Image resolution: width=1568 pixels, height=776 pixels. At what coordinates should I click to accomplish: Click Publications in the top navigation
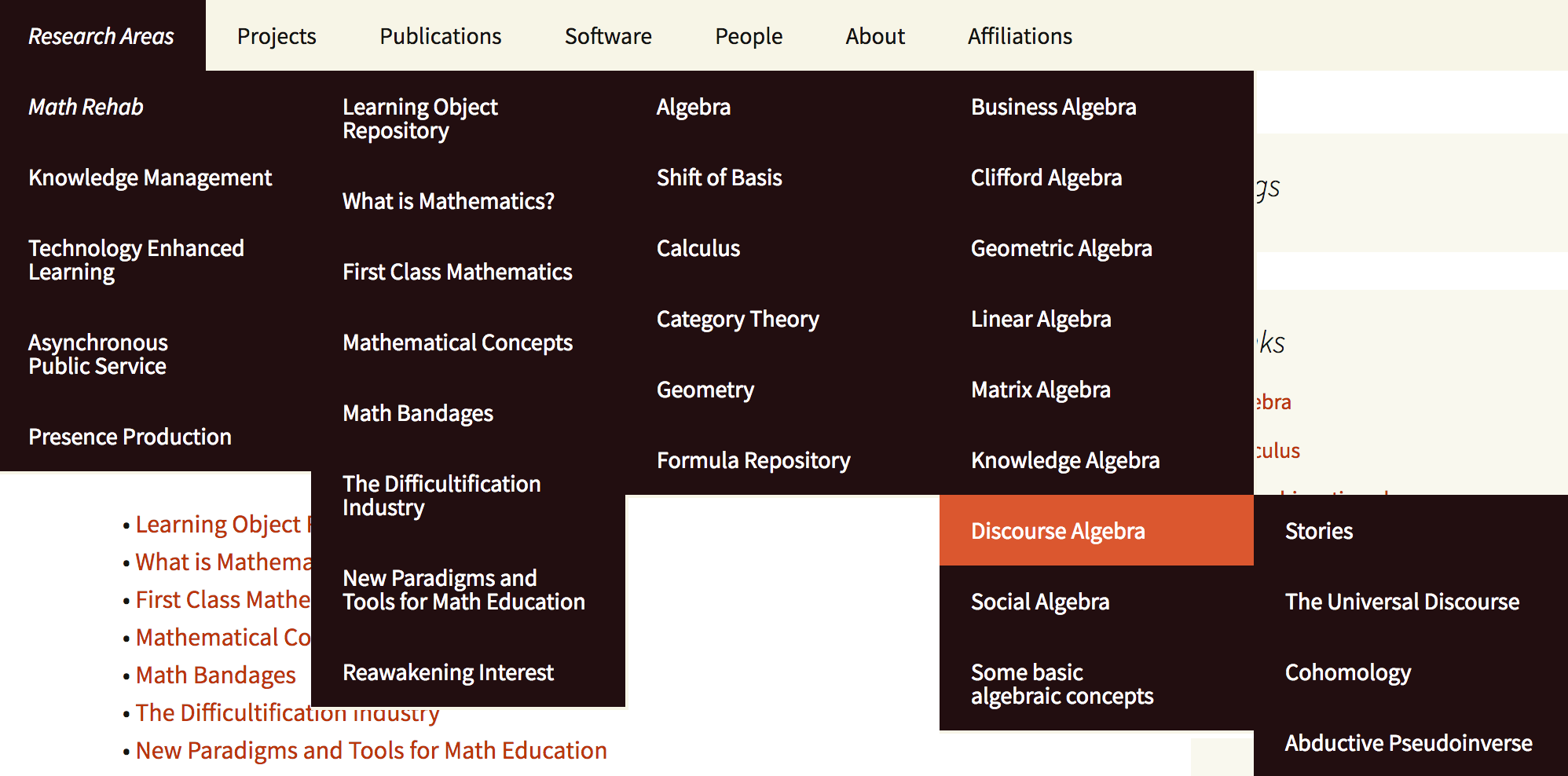(440, 36)
